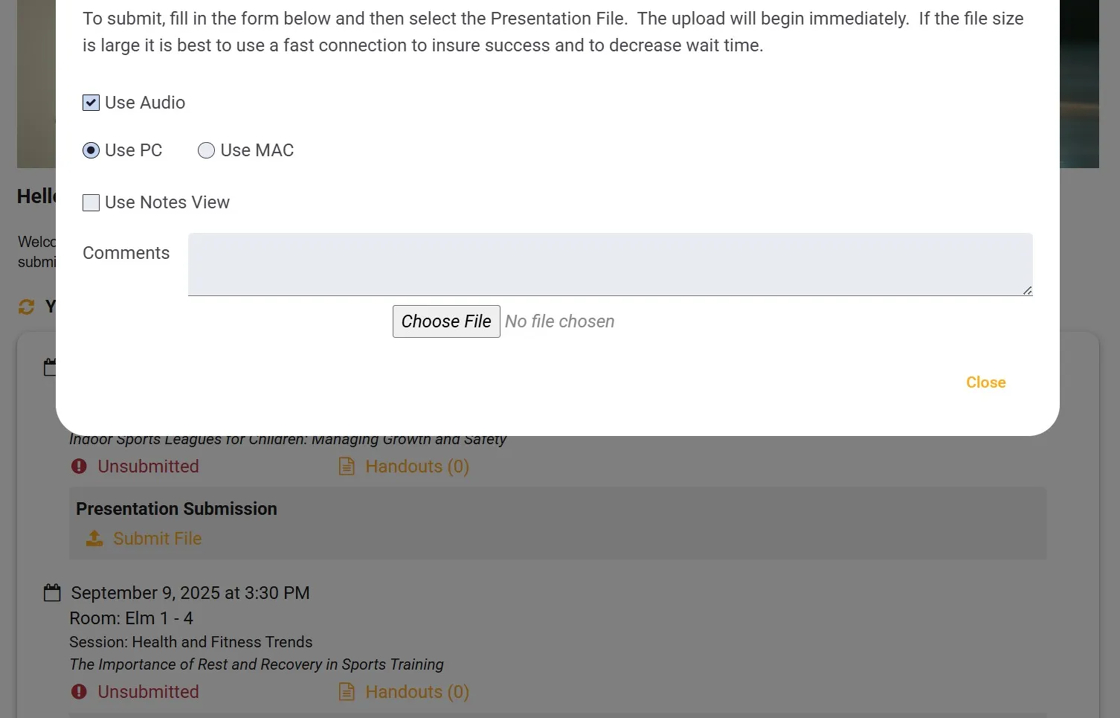Viewport: 1120px width, 718px height.
Task: Click the Indoor Sports Leagues handouts document icon
Action: click(x=347, y=467)
